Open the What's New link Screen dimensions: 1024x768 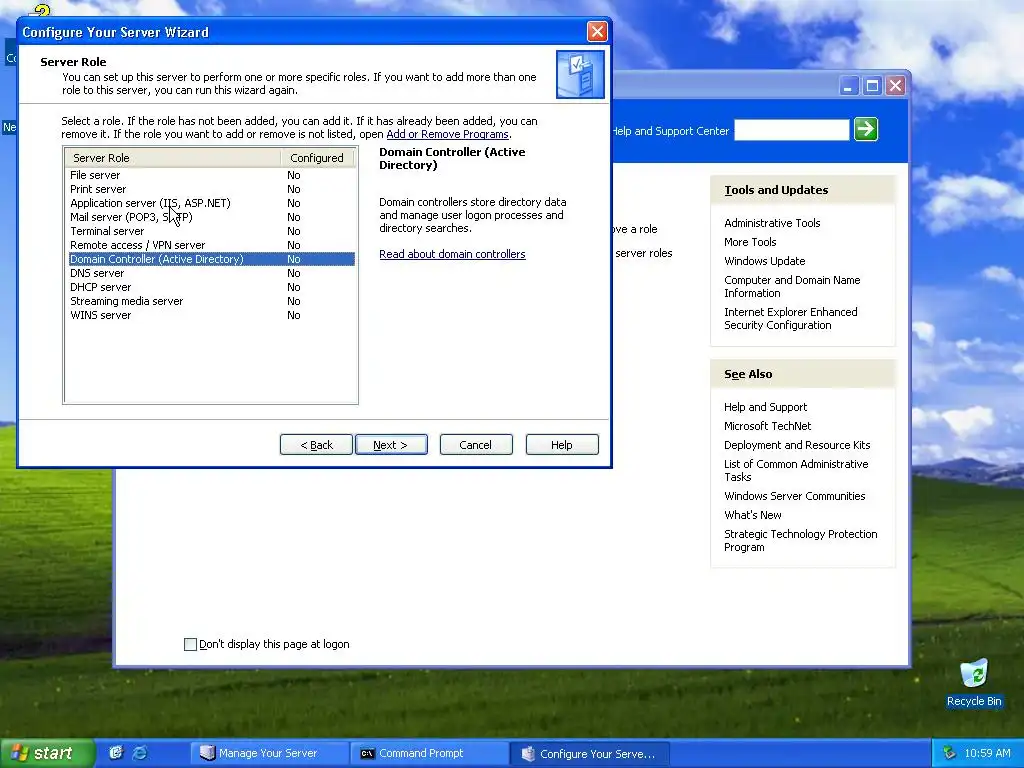(x=752, y=515)
